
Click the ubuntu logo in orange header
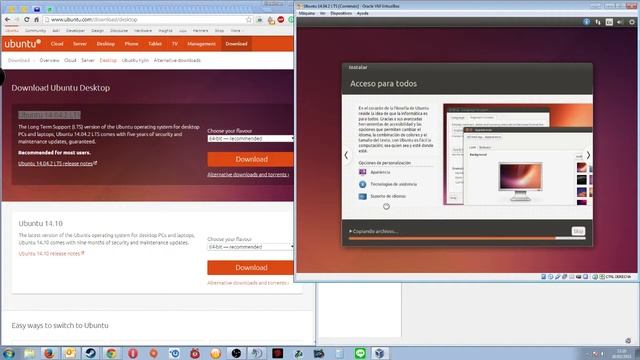(23, 44)
